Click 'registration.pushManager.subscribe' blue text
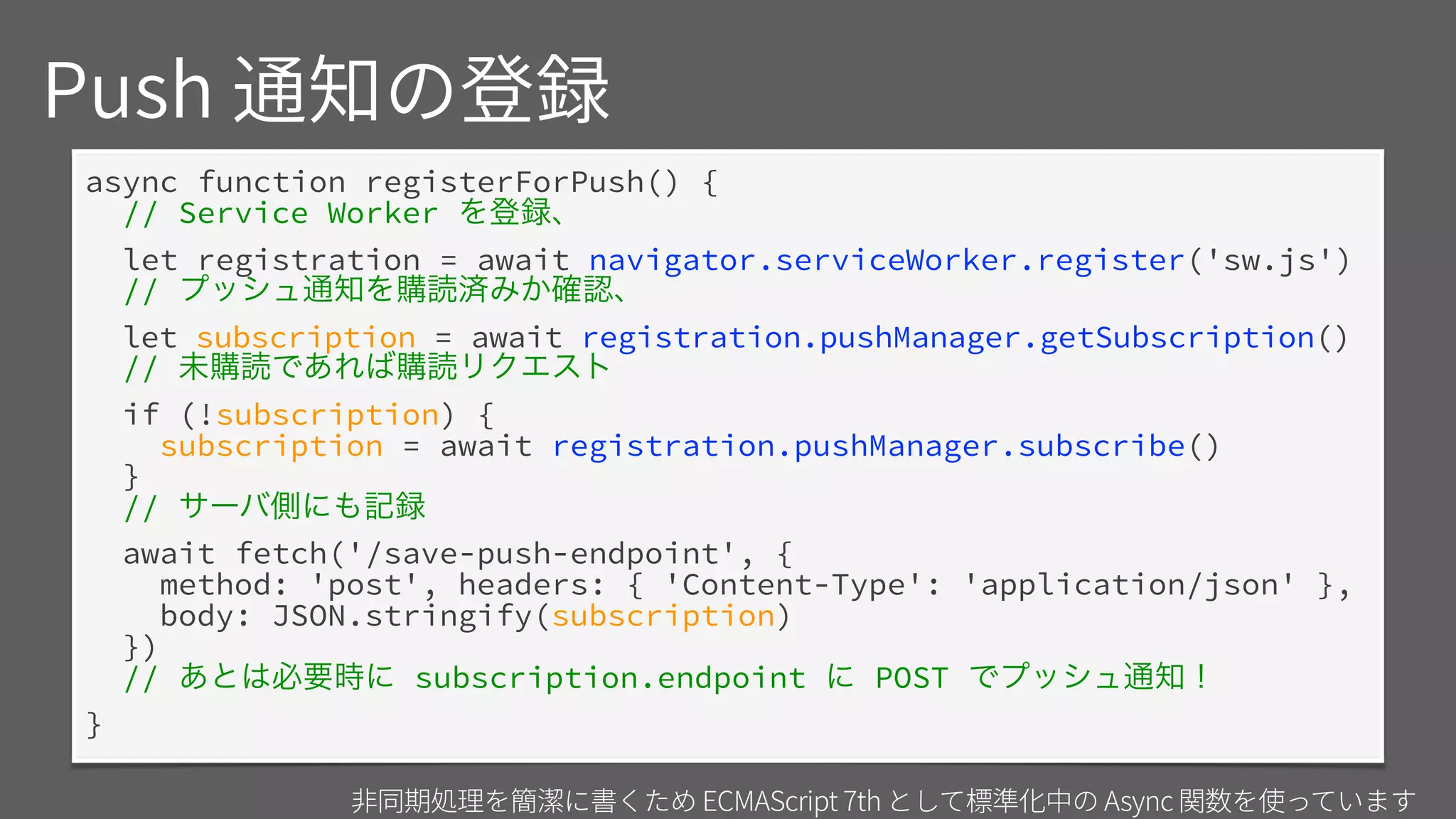This screenshot has height=819, width=1456. (x=869, y=446)
